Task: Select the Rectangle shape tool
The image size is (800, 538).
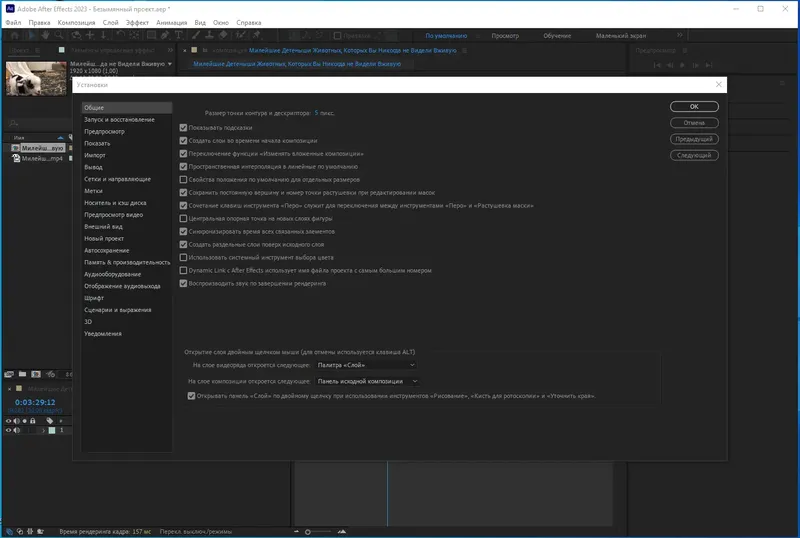Action: (x=152, y=35)
